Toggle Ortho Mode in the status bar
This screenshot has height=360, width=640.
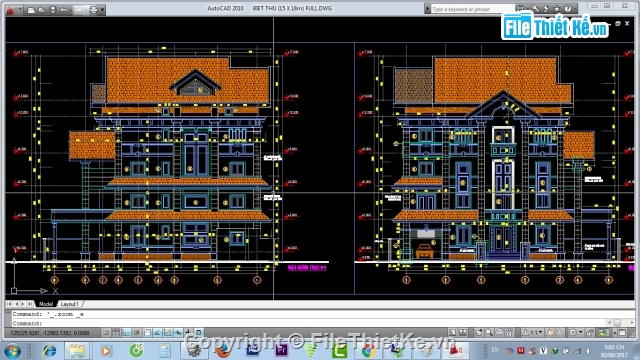pos(126,333)
